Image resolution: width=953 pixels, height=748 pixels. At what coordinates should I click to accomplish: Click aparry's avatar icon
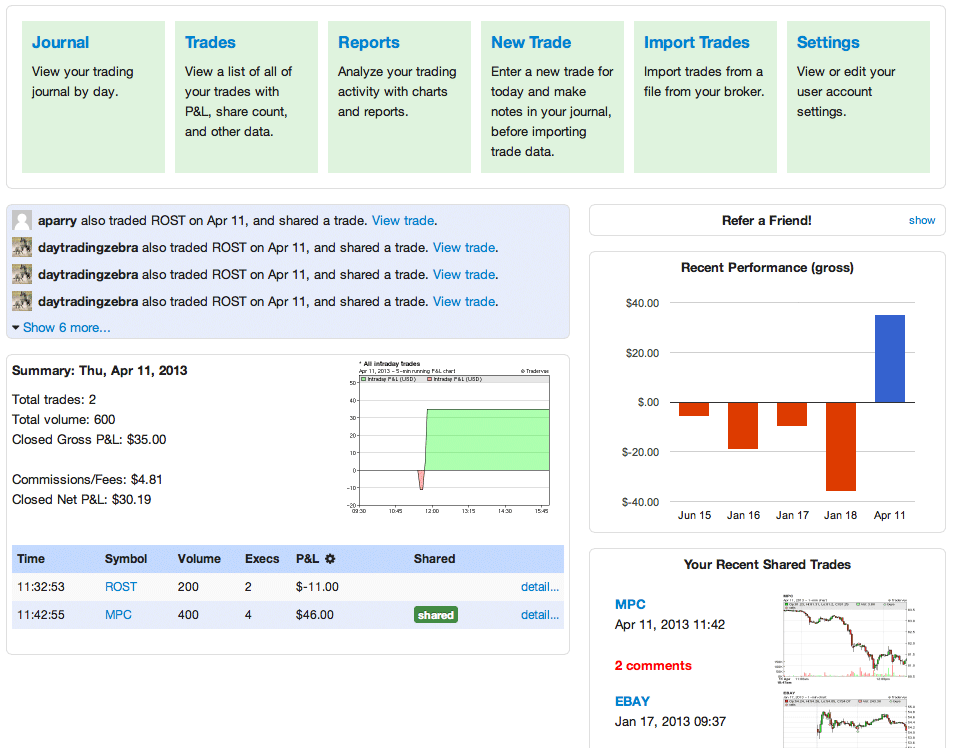tap(22, 221)
